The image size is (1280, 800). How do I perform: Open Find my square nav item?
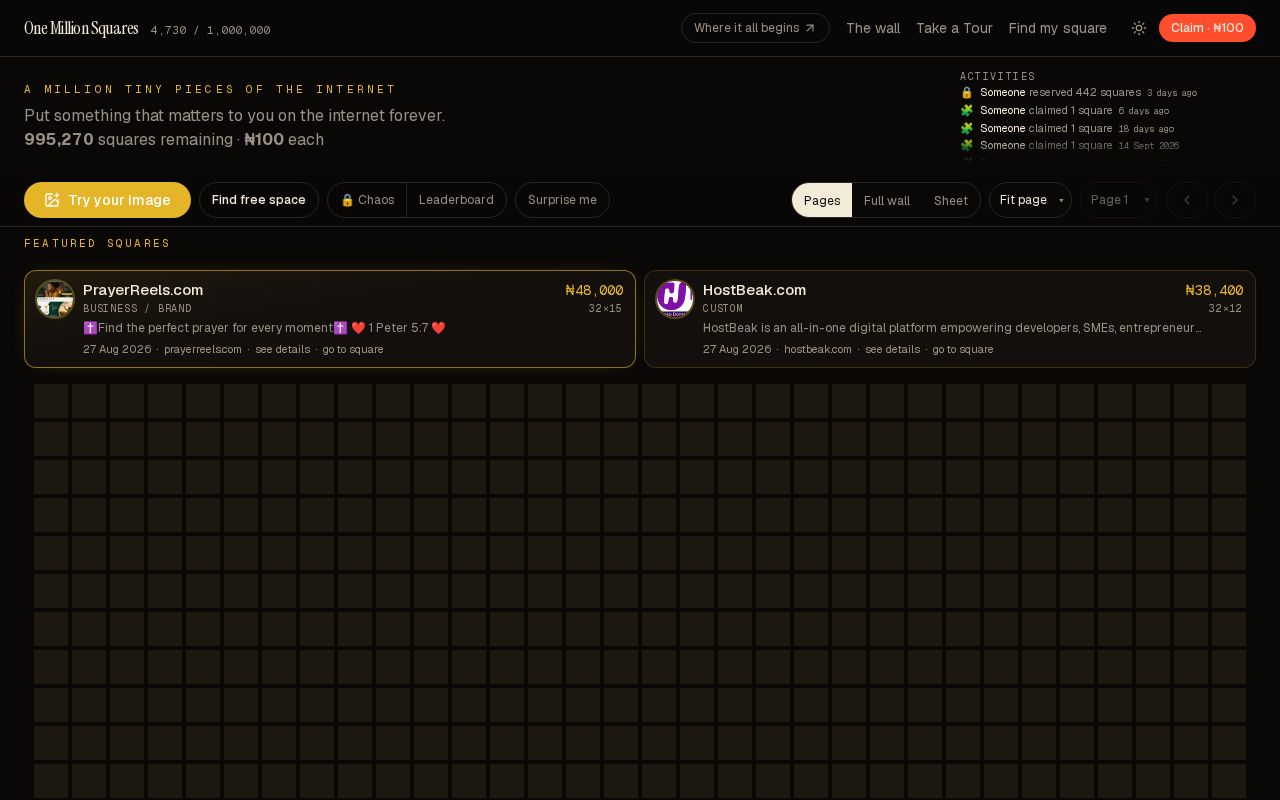[x=1057, y=28]
